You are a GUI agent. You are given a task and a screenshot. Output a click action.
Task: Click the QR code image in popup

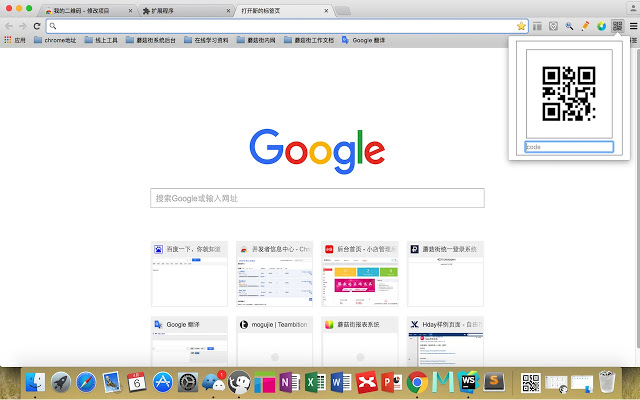point(569,93)
